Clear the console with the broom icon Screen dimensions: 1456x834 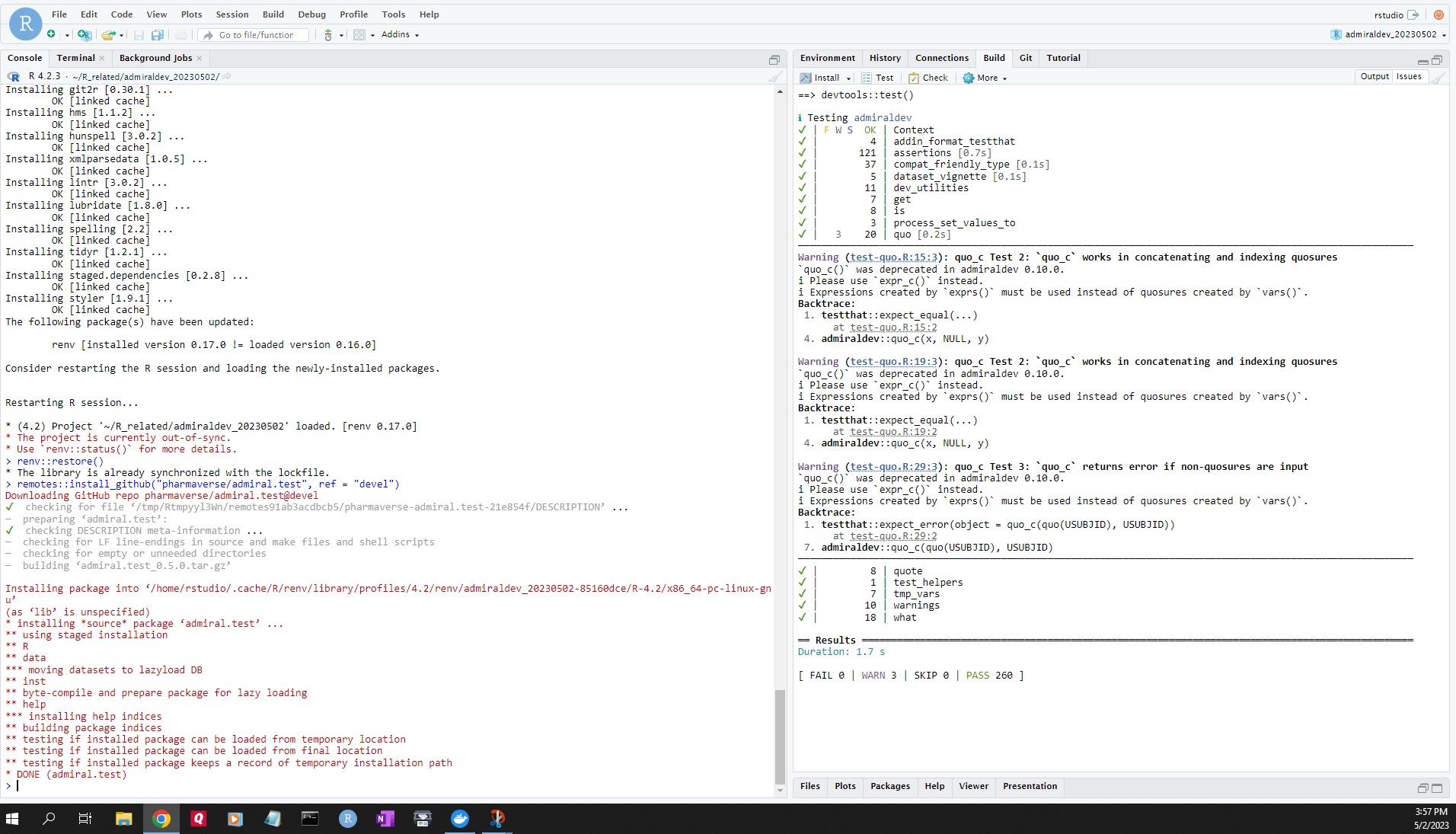pyautogui.click(x=774, y=76)
